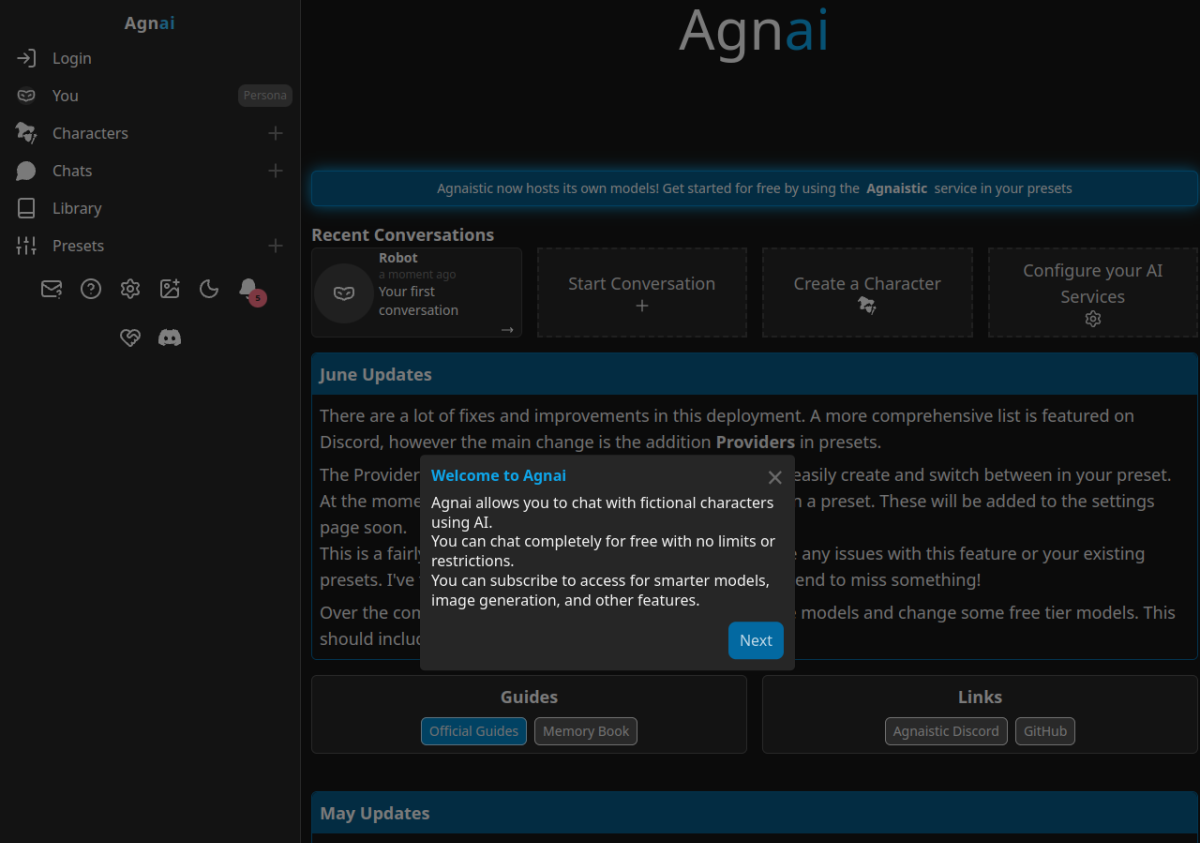Open the GitHub link button
This screenshot has height=843, width=1200.
[1045, 731]
